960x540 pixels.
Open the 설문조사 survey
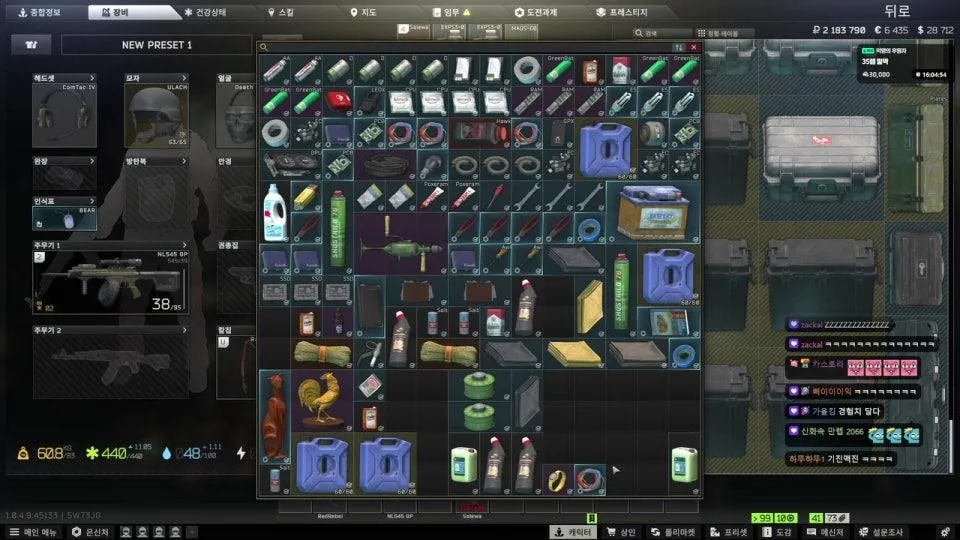pyautogui.click(x=881, y=532)
